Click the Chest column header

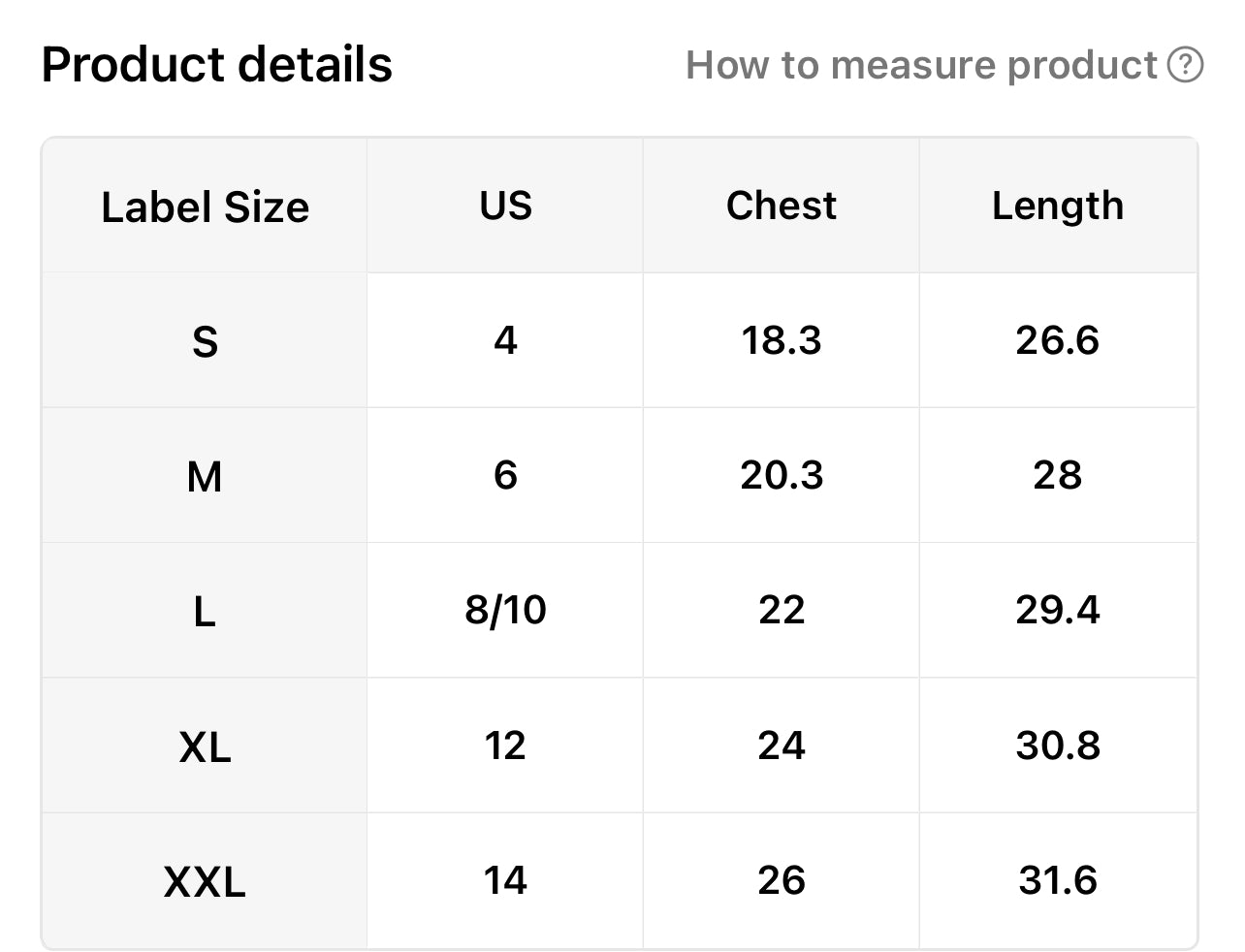click(781, 206)
